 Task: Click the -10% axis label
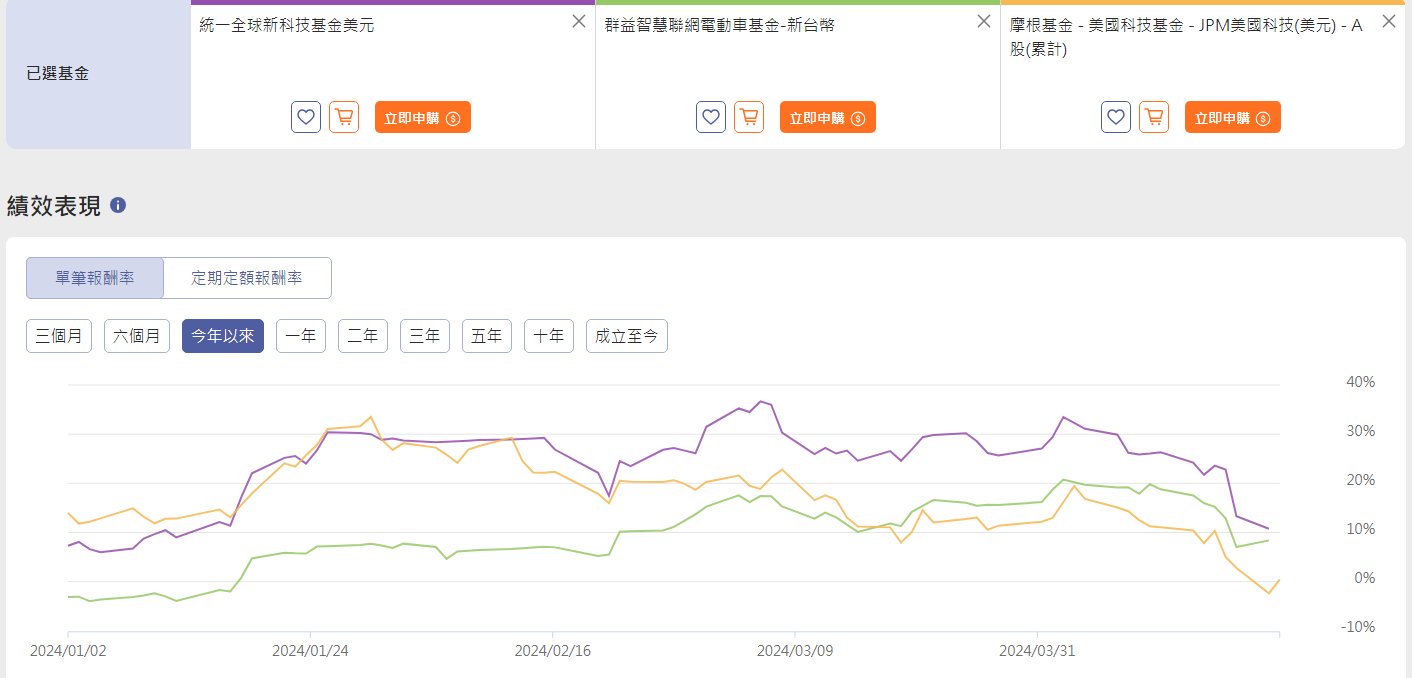pyautogui.click(x=1360, y=627)
